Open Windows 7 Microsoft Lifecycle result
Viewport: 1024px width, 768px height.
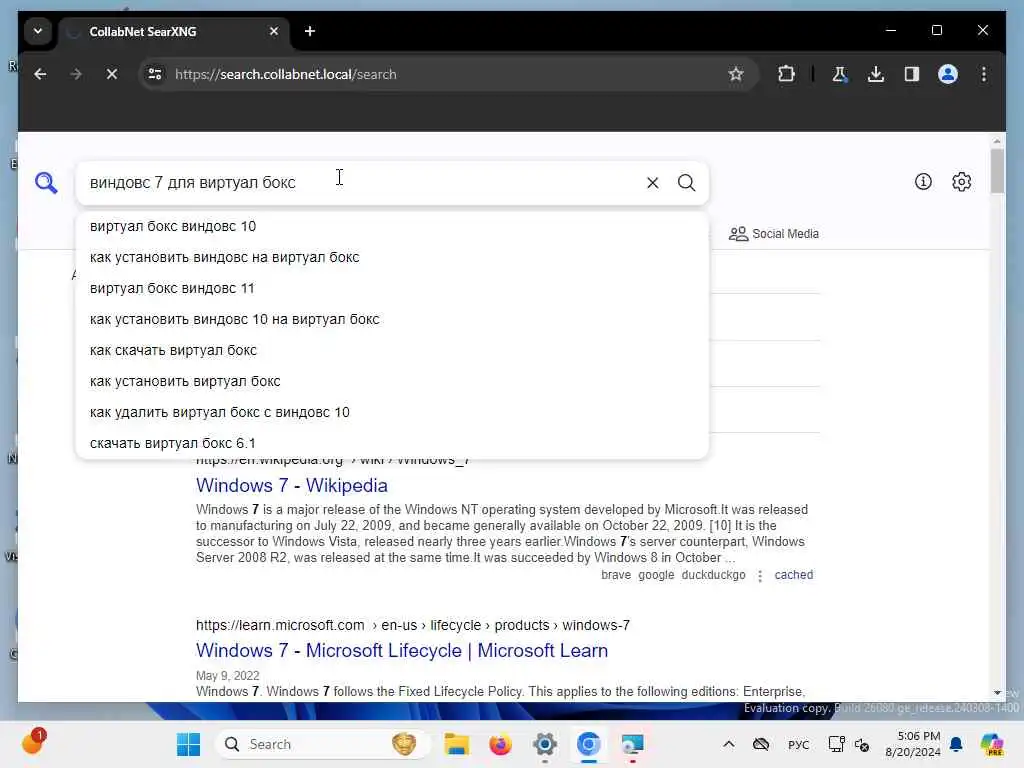[402, 650]
